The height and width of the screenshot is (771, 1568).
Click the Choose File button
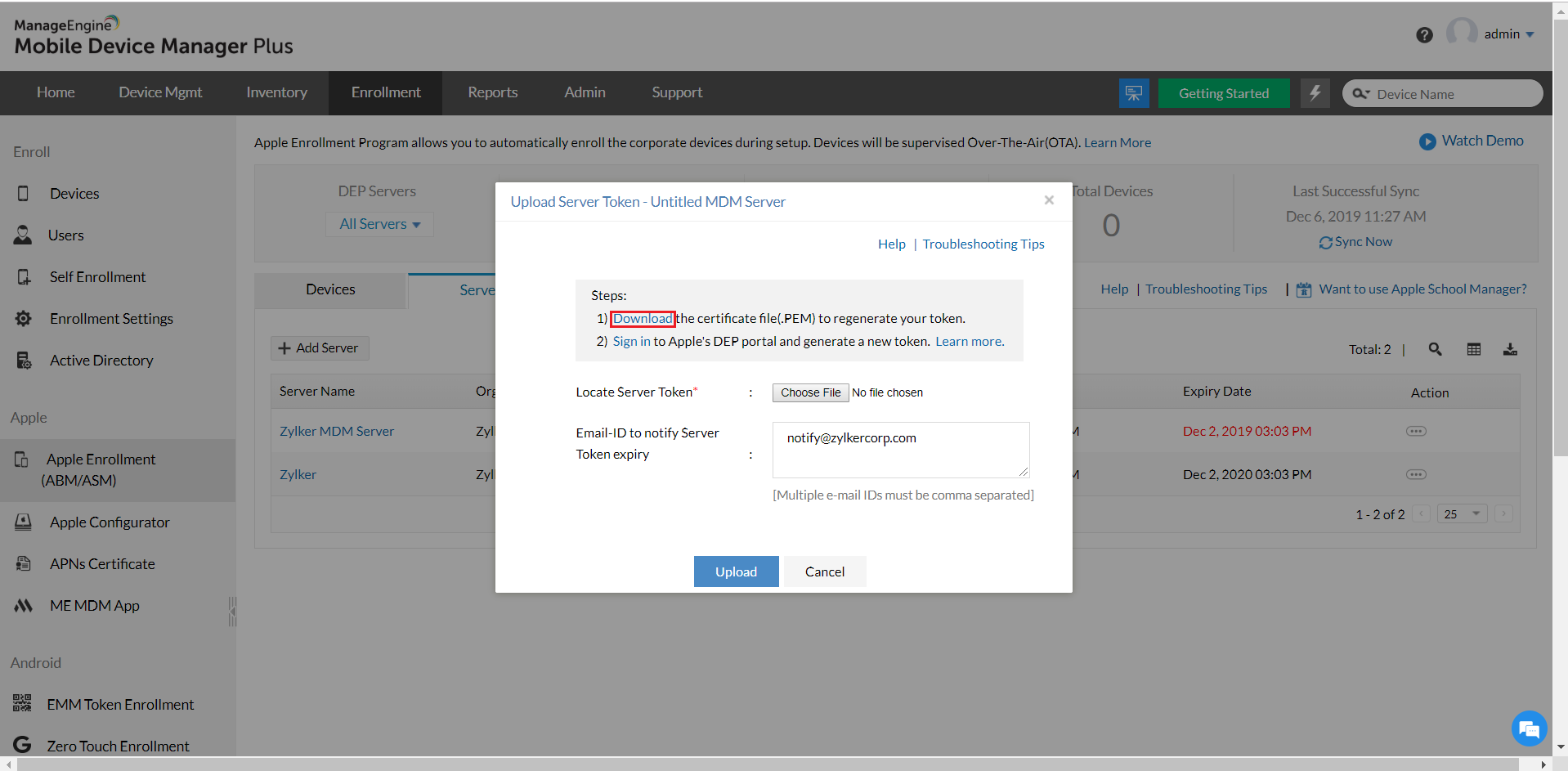coord(810,392)
